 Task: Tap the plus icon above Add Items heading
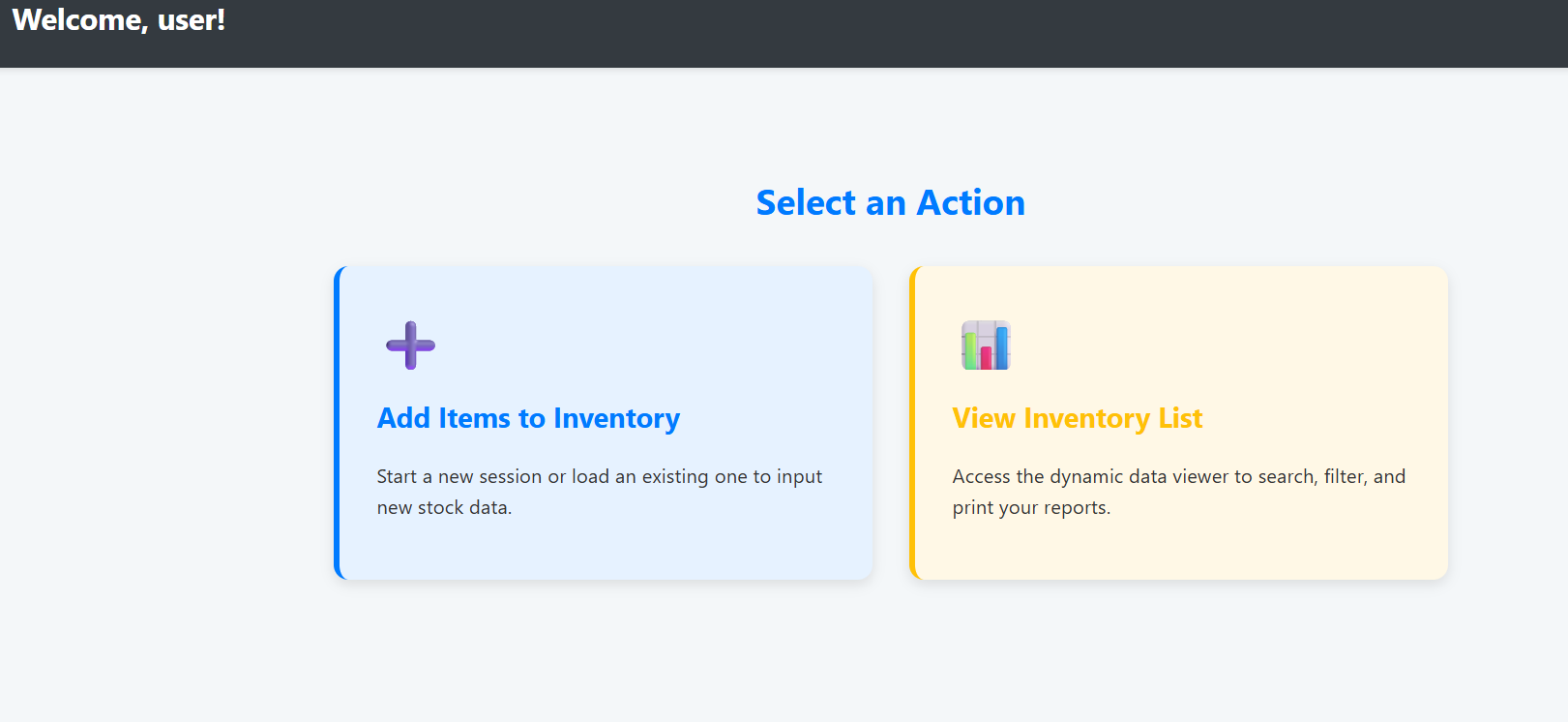pyautogui.click(x=410, y=345)
